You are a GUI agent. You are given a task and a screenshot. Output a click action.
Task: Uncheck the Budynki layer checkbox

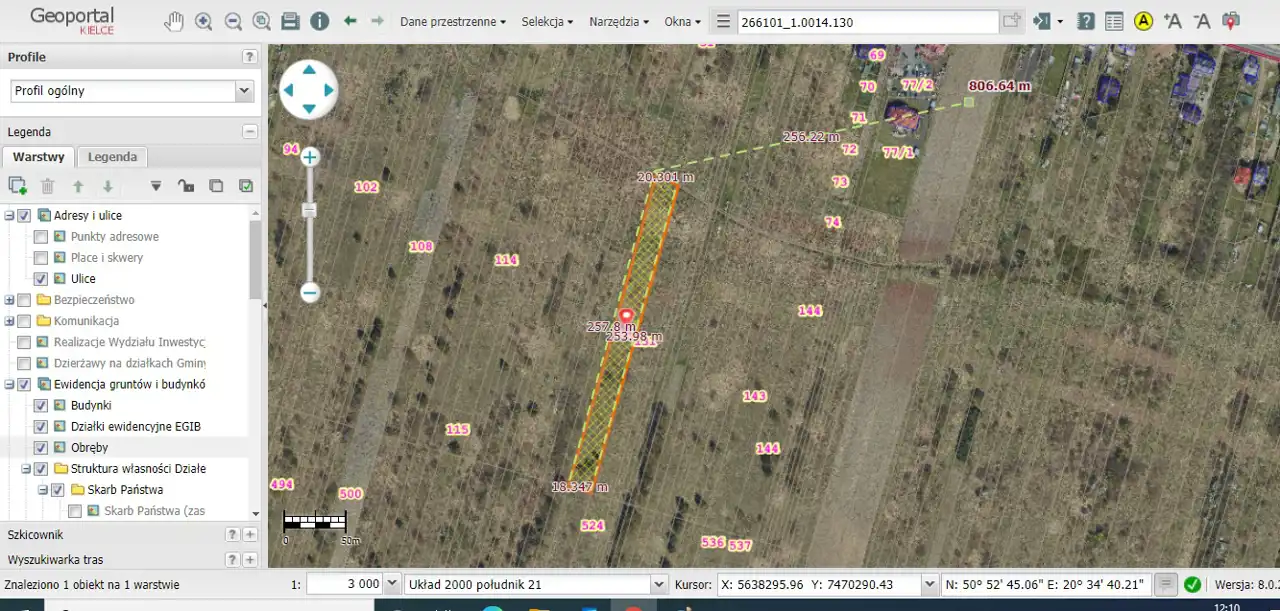click(41, 406)
